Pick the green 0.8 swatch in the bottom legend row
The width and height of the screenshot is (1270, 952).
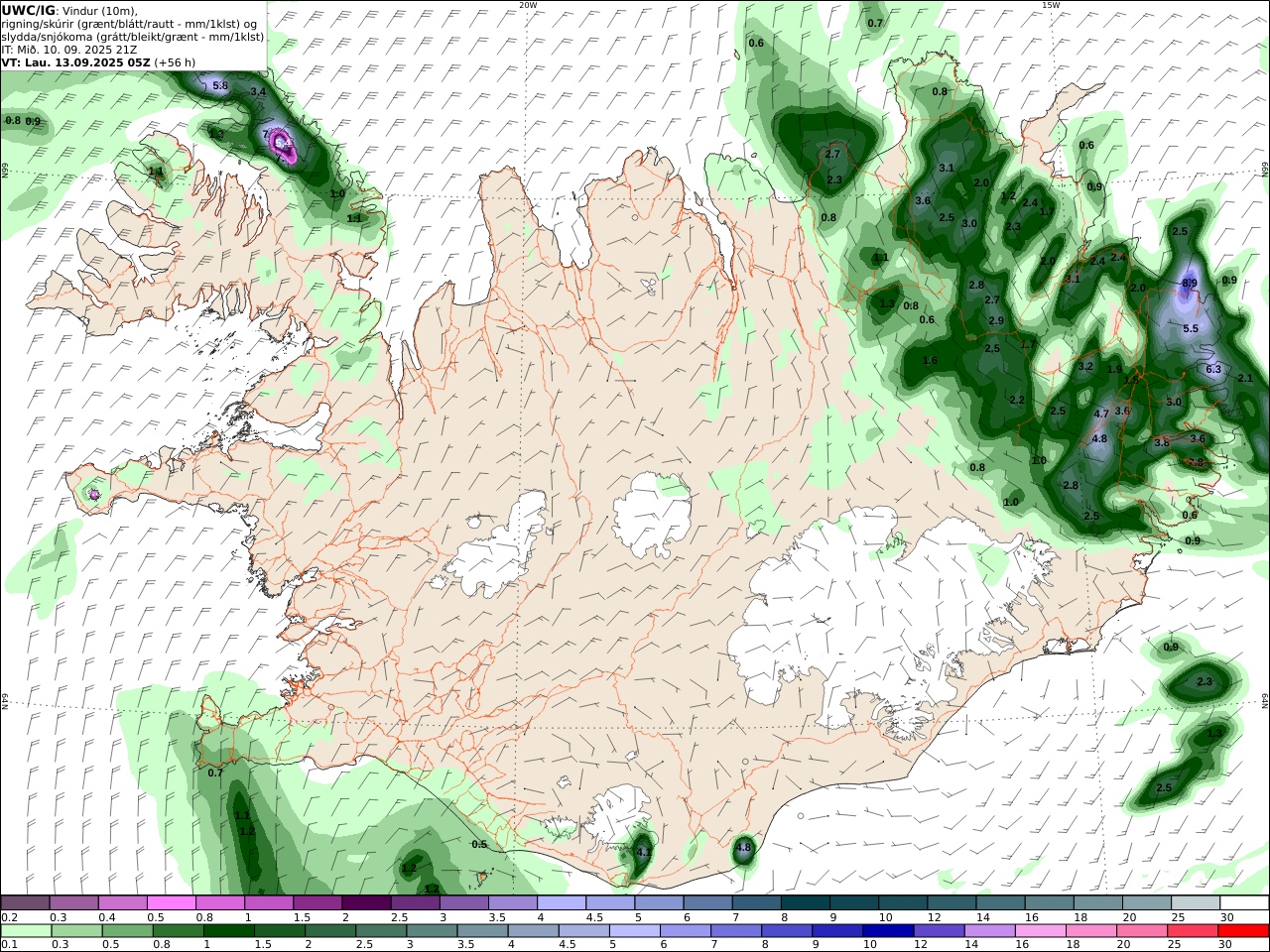178,931
